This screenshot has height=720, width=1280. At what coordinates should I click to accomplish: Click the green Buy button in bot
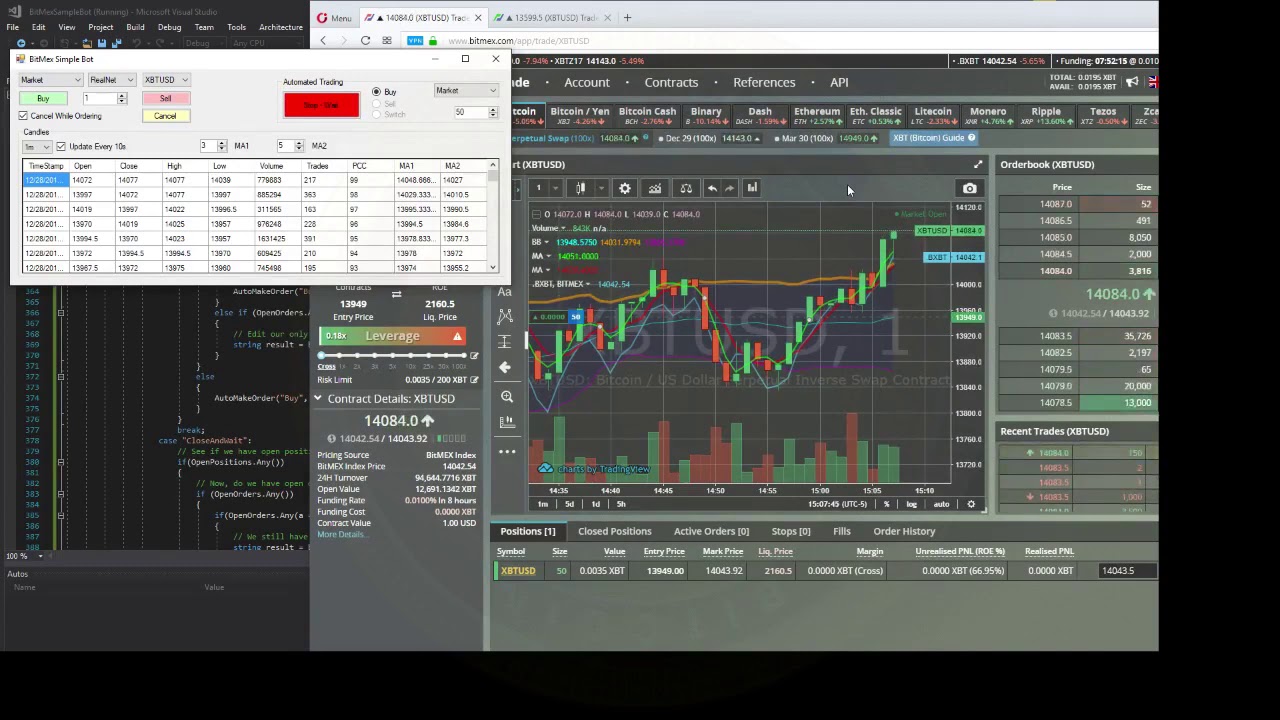(x=43, y=98)
